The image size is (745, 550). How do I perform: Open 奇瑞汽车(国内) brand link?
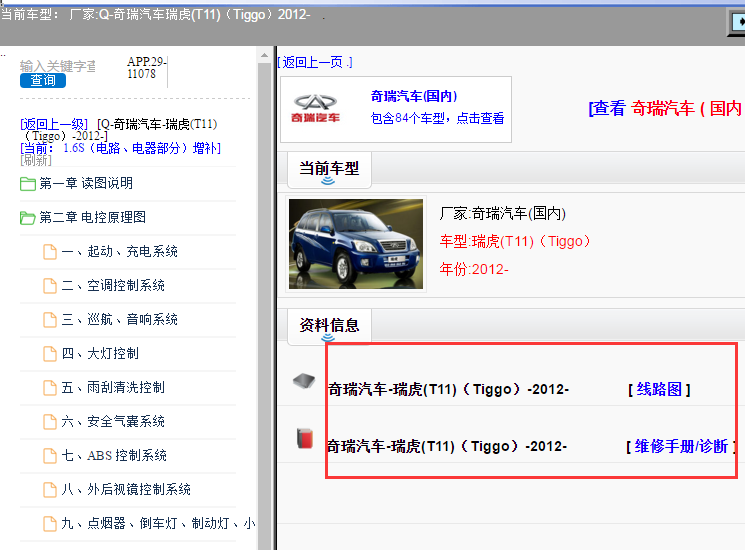tap(414, 96)
